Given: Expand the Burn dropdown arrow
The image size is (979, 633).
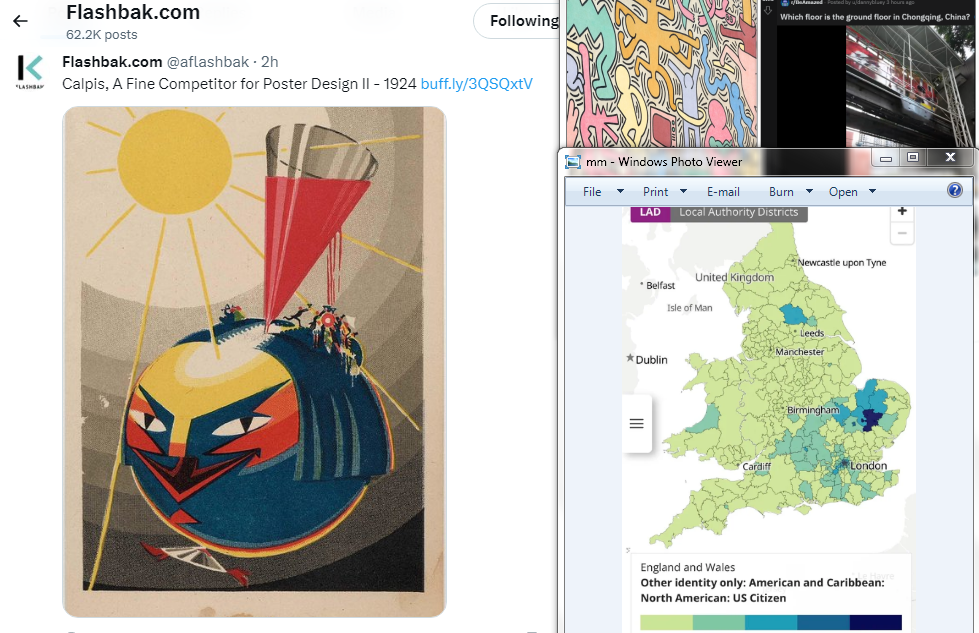Looking at the screenshot, I should (809, 191).
